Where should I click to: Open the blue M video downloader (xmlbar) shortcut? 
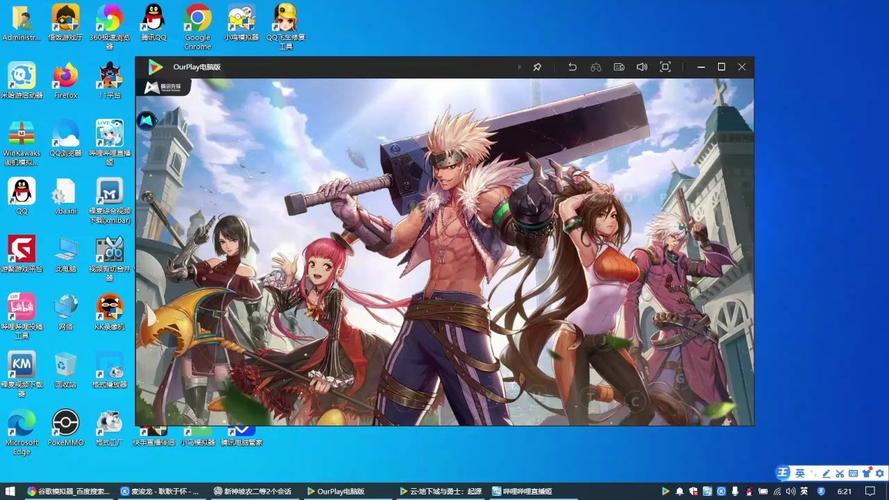(x=109, y=200)
